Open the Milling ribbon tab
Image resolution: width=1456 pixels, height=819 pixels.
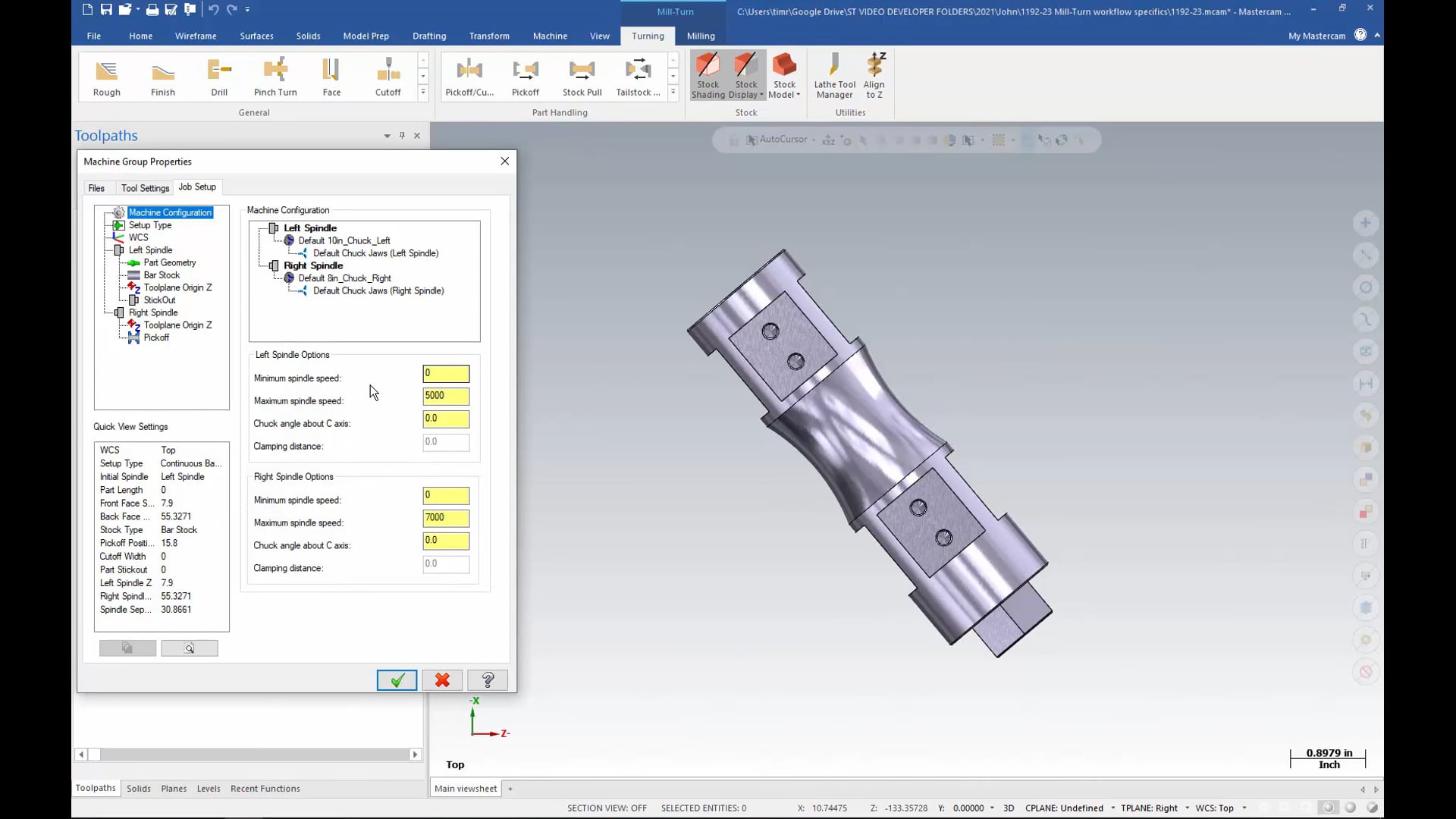click(x=701, y=36)
